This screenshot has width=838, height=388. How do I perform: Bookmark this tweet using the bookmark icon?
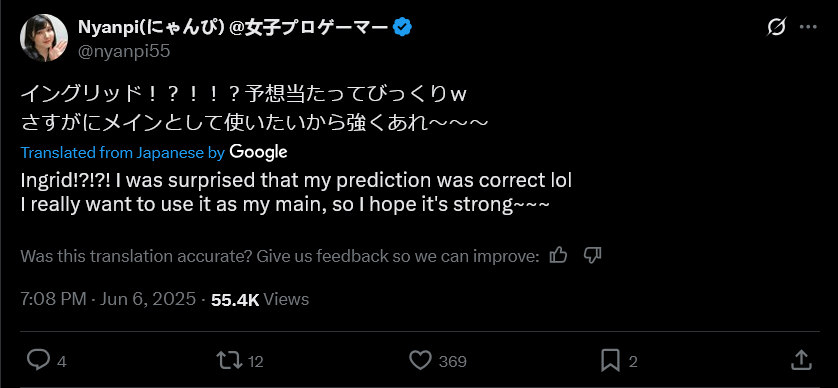click(x=610, y=361)
